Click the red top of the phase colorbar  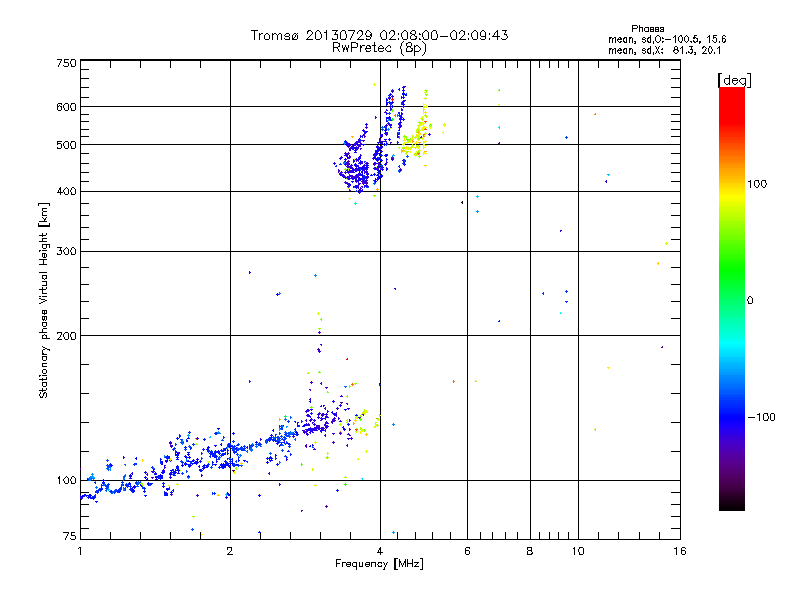pyautogui.click(x=731, y=93)
